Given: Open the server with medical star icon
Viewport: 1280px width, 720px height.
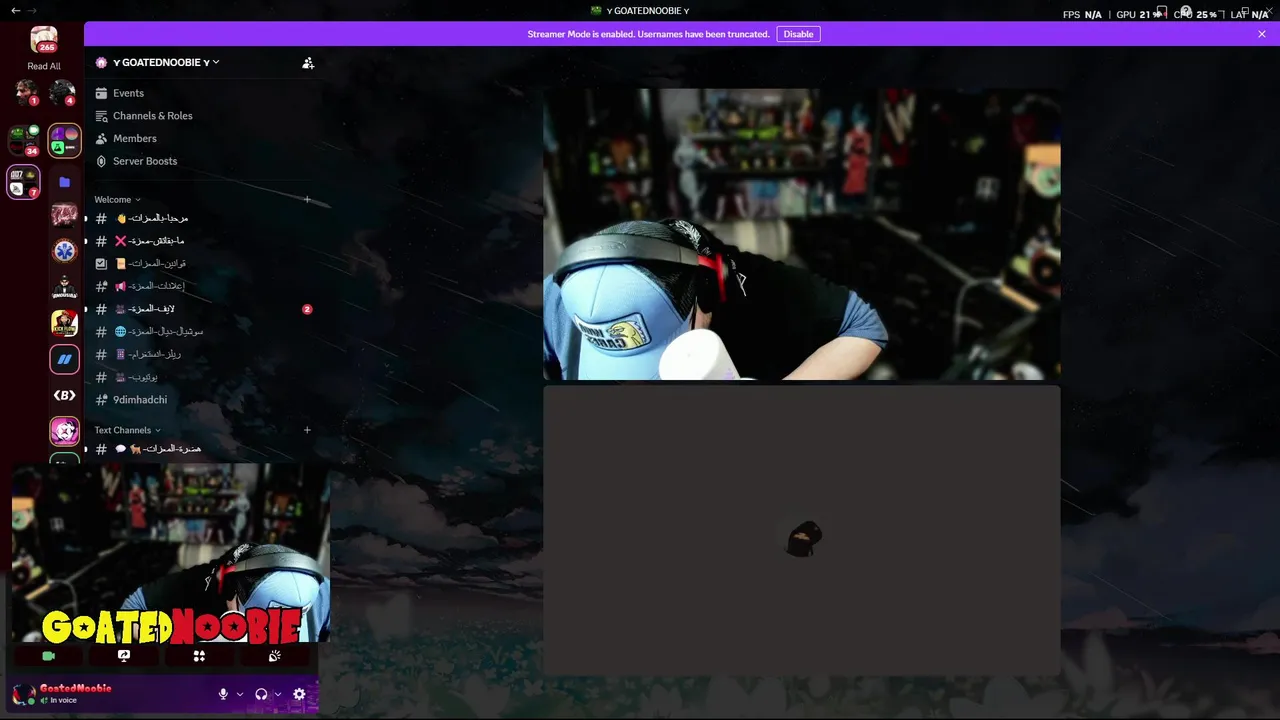Looking at the screenshot, I should pyautogui.click(x=64, y=251).
